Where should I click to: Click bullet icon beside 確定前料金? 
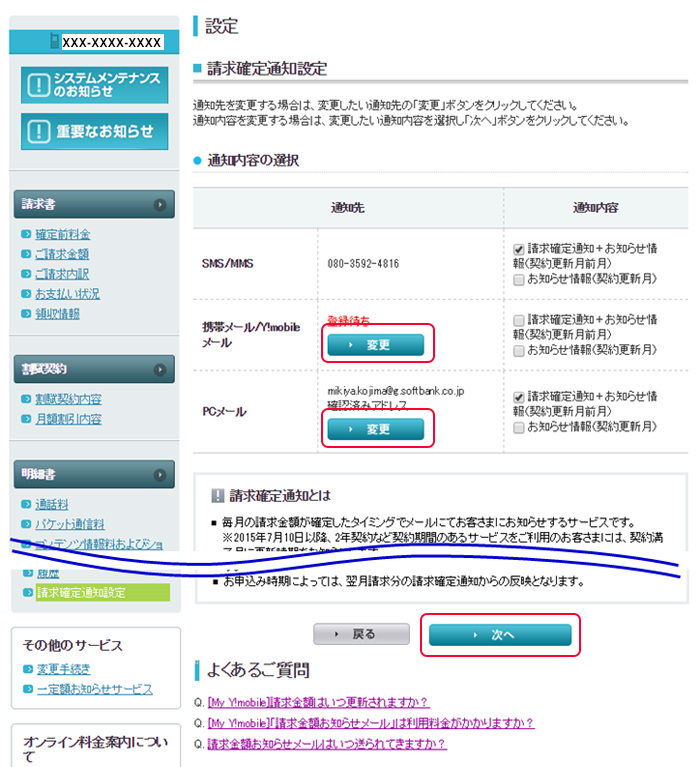[x=26, y=234]
